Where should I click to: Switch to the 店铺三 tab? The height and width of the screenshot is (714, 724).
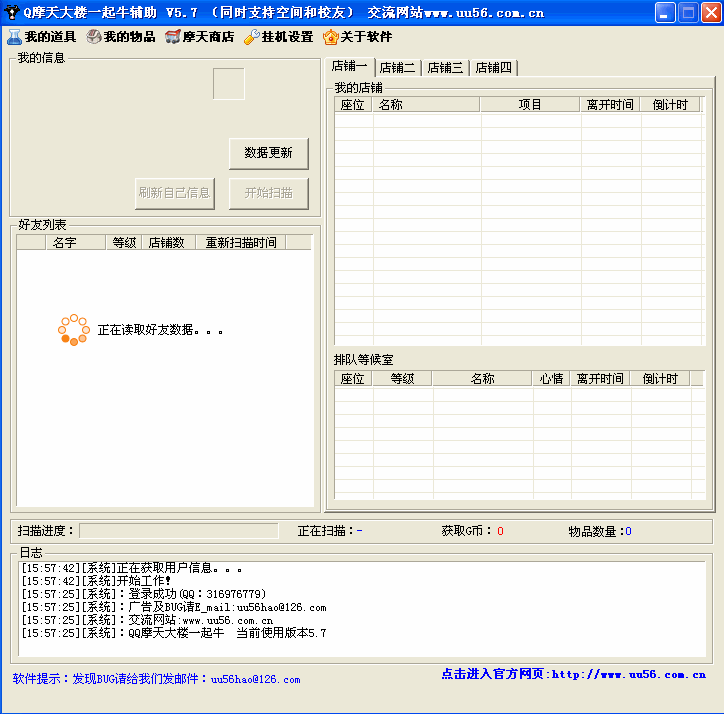point(446,68)
